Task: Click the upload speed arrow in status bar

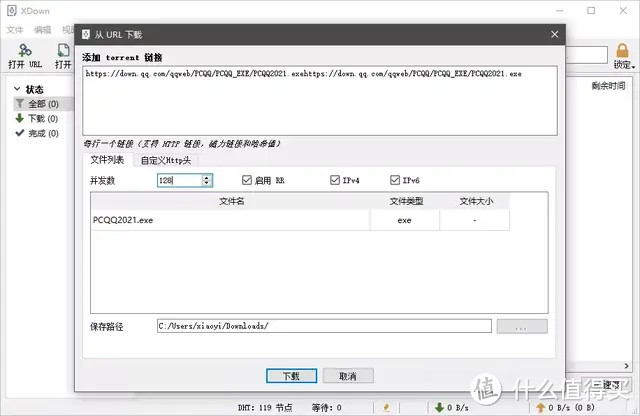Action: click(541, 407)
